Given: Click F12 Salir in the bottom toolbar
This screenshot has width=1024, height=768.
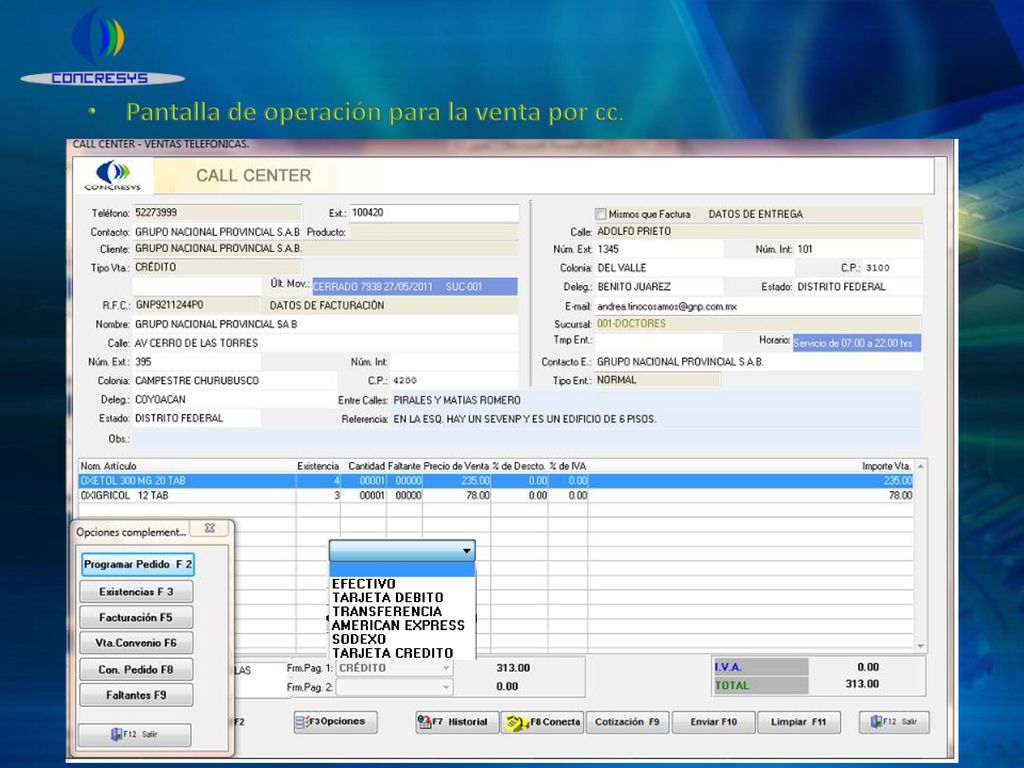Looking at the screenshot, I should click(x=894, y=722).
